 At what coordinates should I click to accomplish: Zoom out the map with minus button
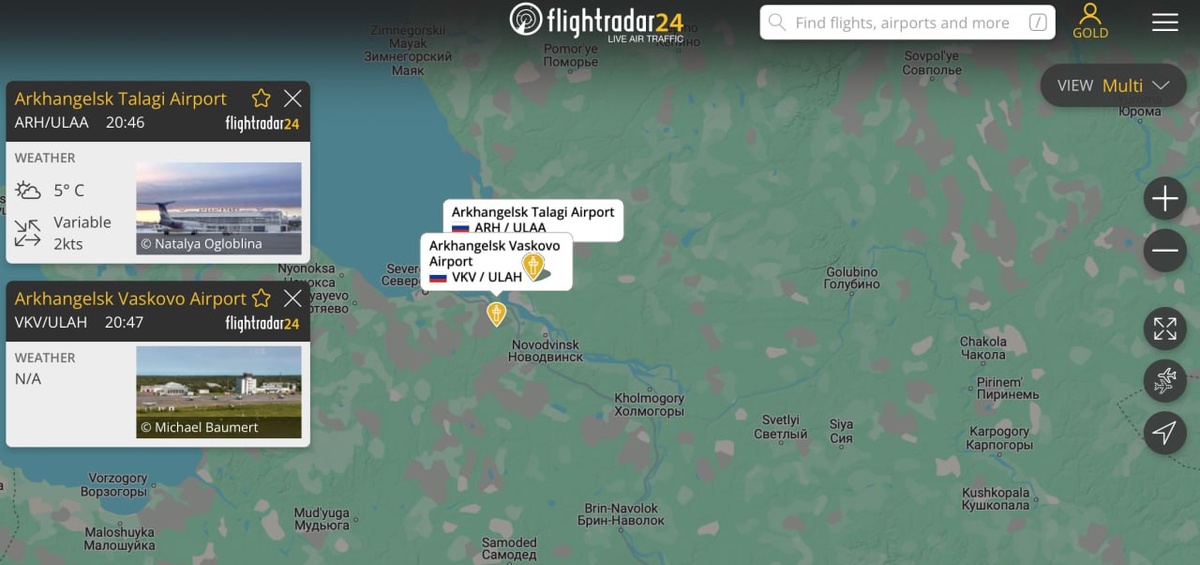(1165, 251)
